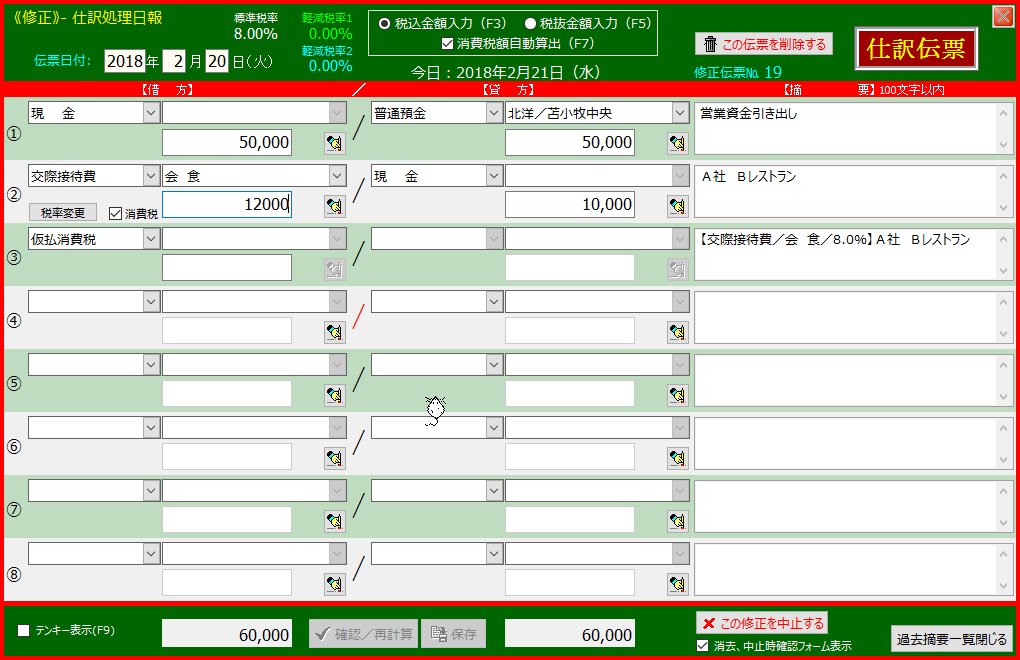Image resolution: width=1020 pixels, height=660 pixels.
Task: Click the row 1 credit amount clear icon
Action: 678,143
